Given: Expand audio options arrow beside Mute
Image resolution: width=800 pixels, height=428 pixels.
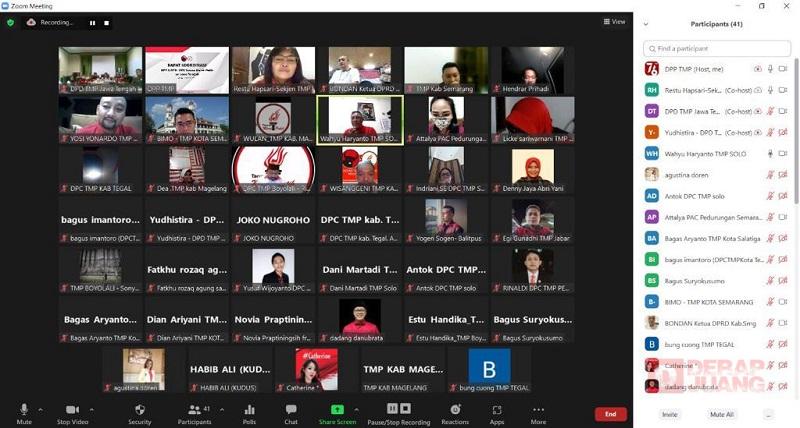Looking at the screenshot, I should tap(40, 409).
